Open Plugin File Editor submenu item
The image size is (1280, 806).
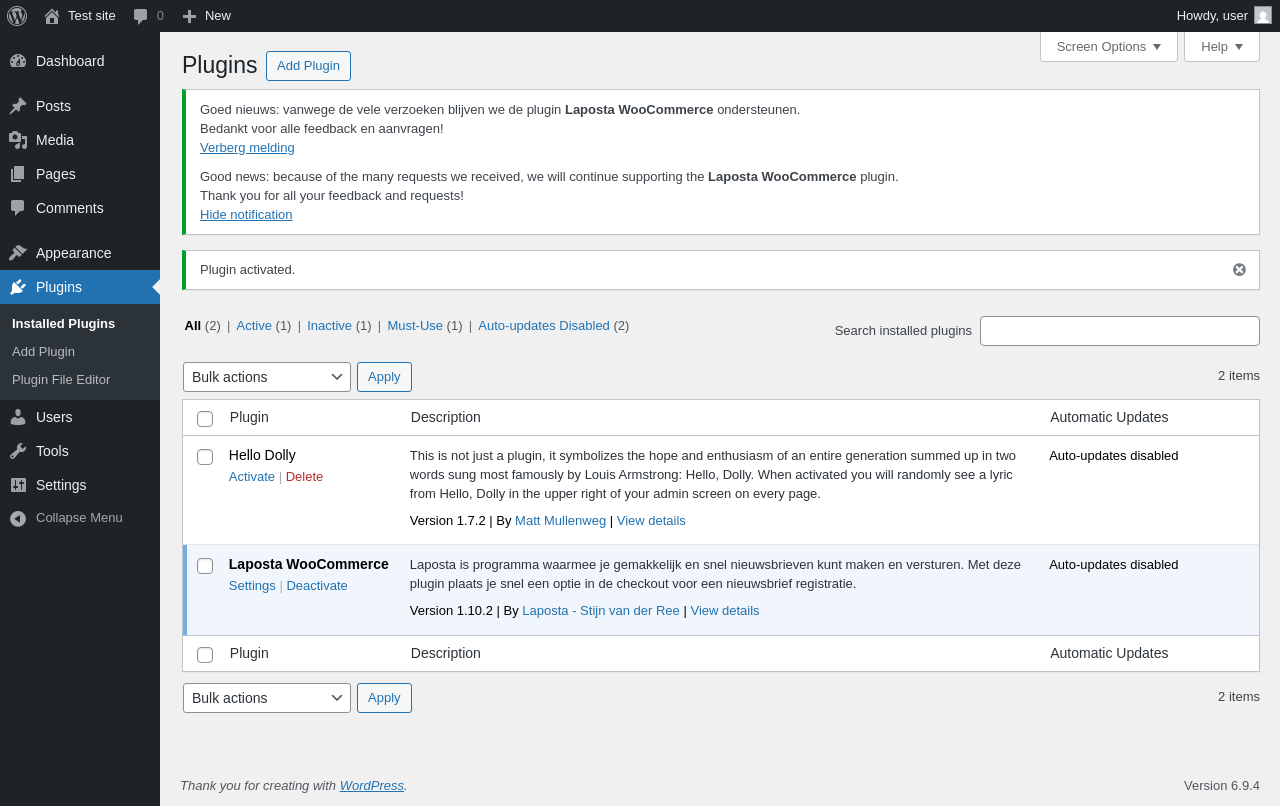[x=61, y=380]
